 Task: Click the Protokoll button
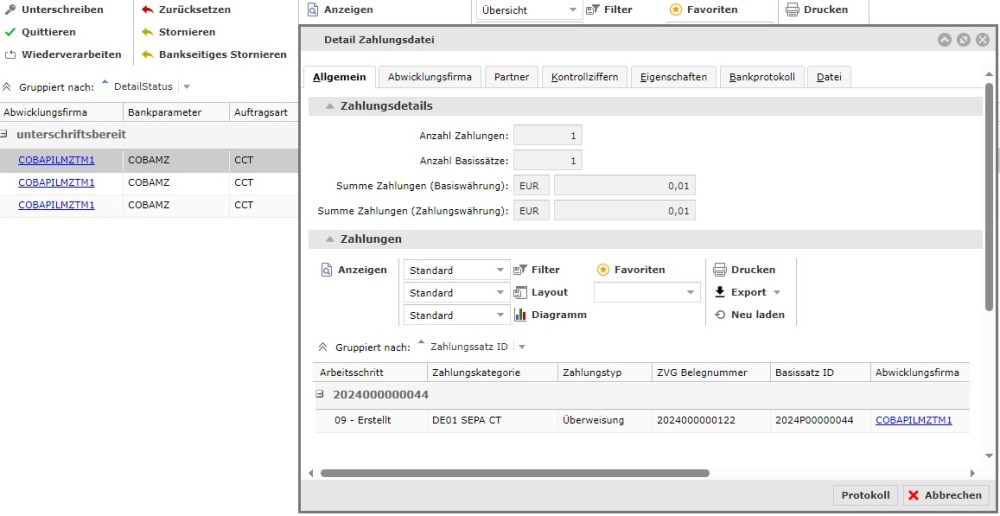click(x=865, y=495)
